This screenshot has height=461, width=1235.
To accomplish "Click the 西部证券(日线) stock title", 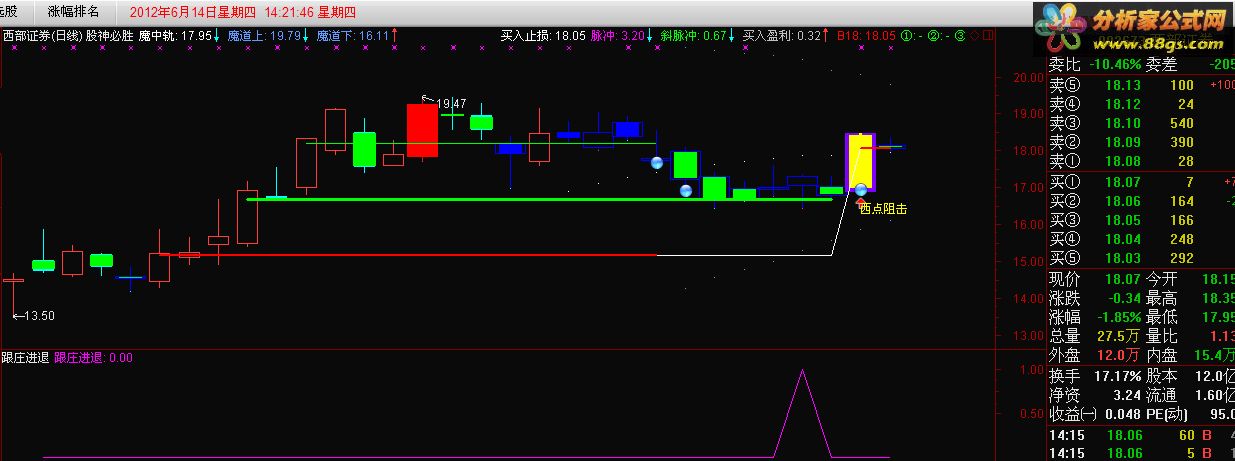I will click(x=41, y=35).
